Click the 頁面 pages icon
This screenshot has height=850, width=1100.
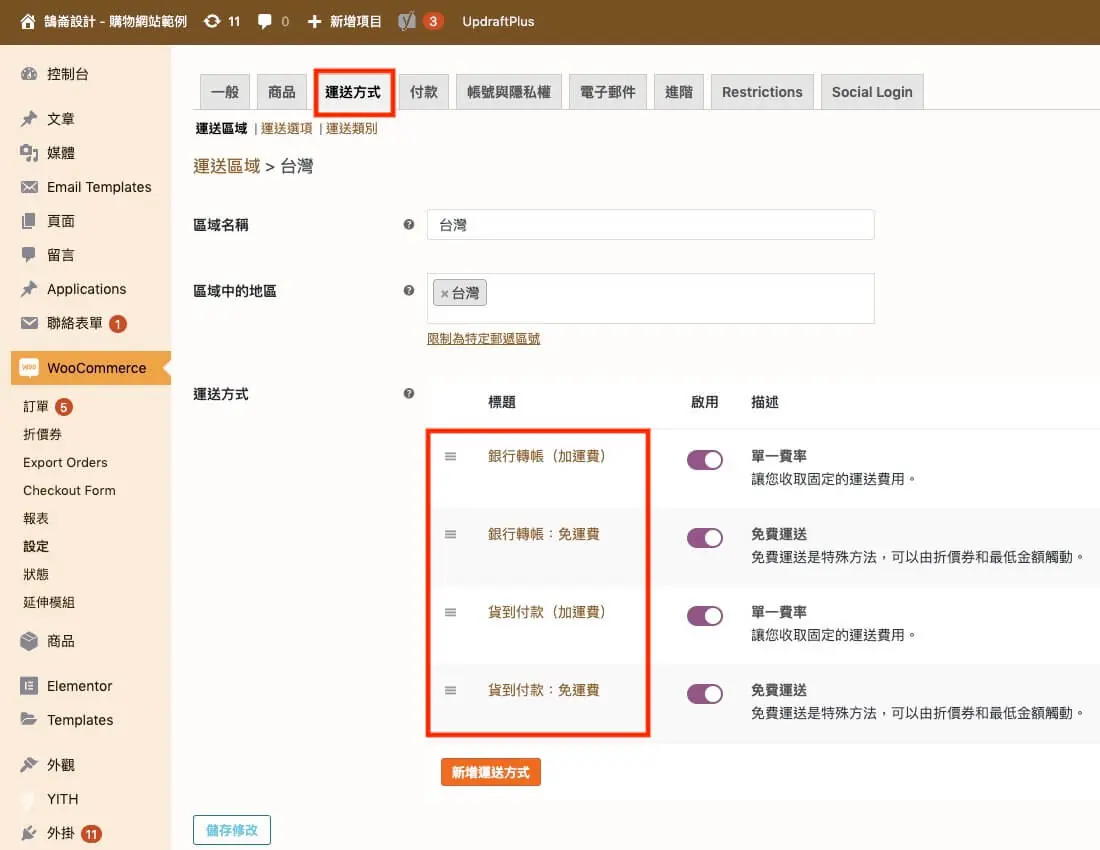click(29, 221)
